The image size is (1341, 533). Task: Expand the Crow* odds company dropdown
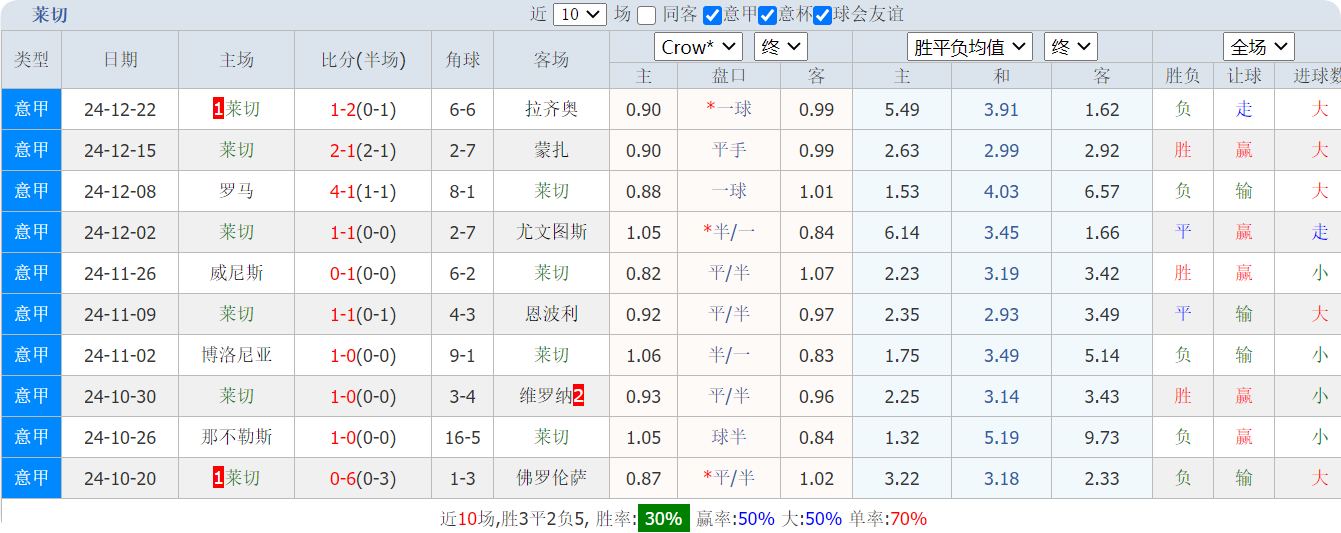(698, 47)
